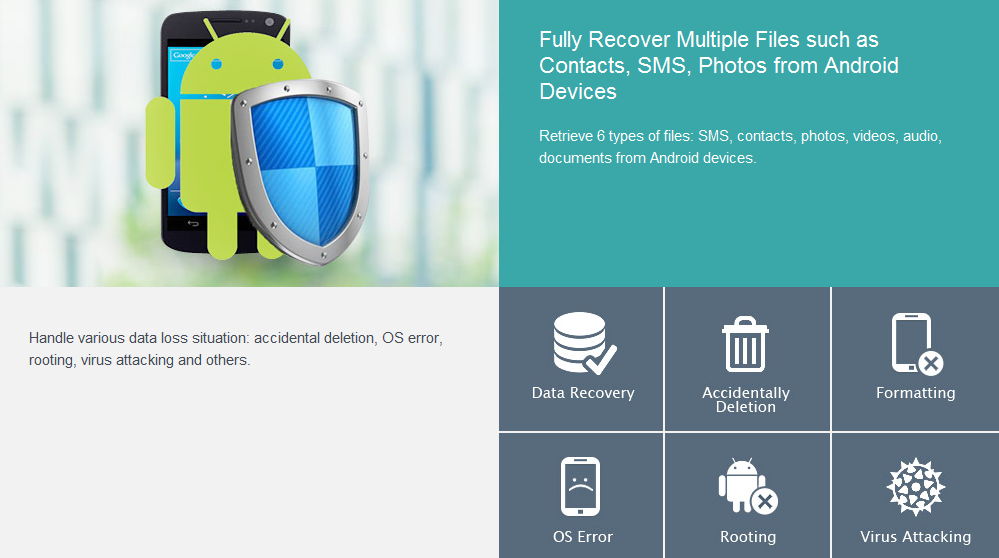This screenshot has height=558, width=999.
Task: Click the Android robot's left arm
Action: pyautogui.click(x=160, y=143)
